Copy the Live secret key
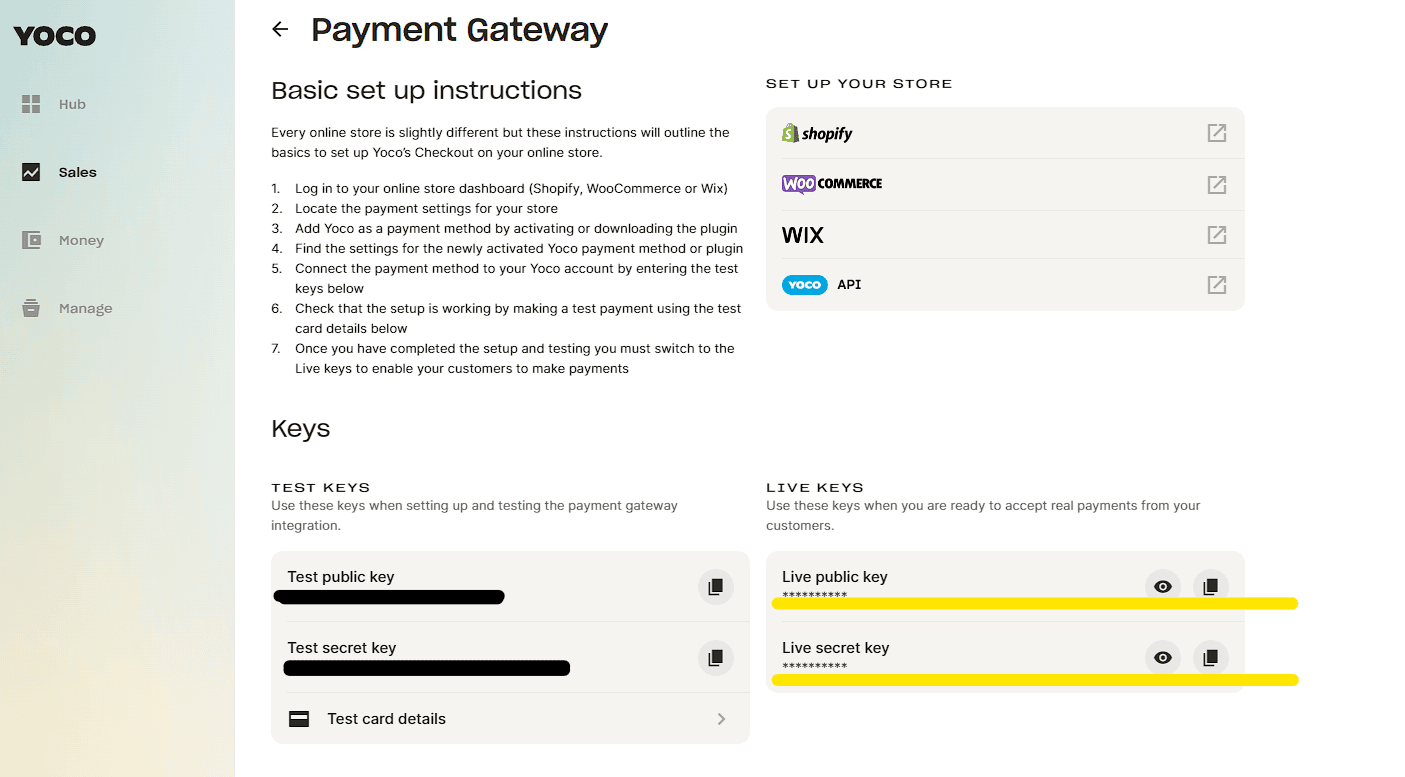The image size is (1405, 777). pos(1210,658)
